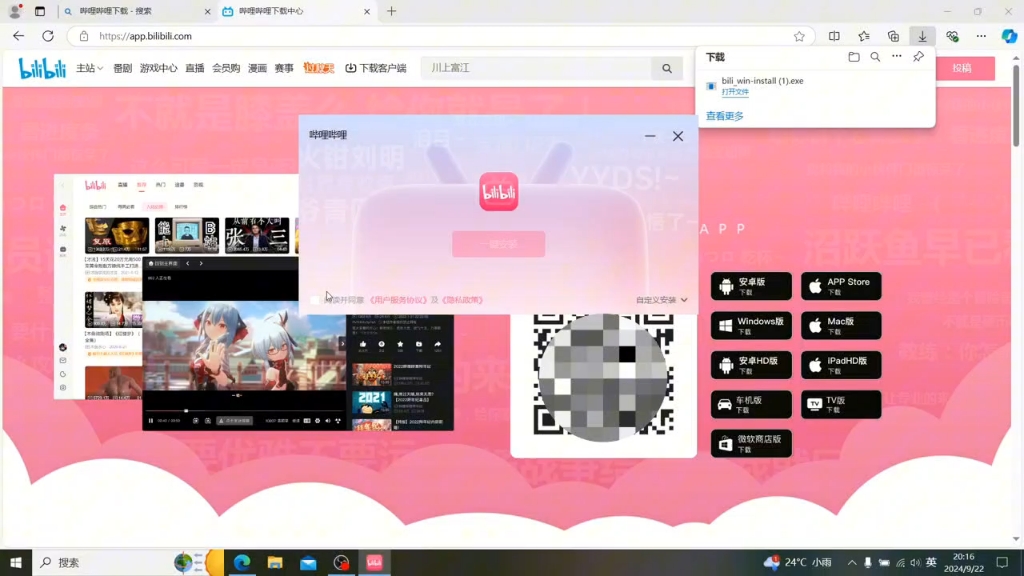Open the Mail app on the taskbar
1024x576 pixels.
(308, 562)
